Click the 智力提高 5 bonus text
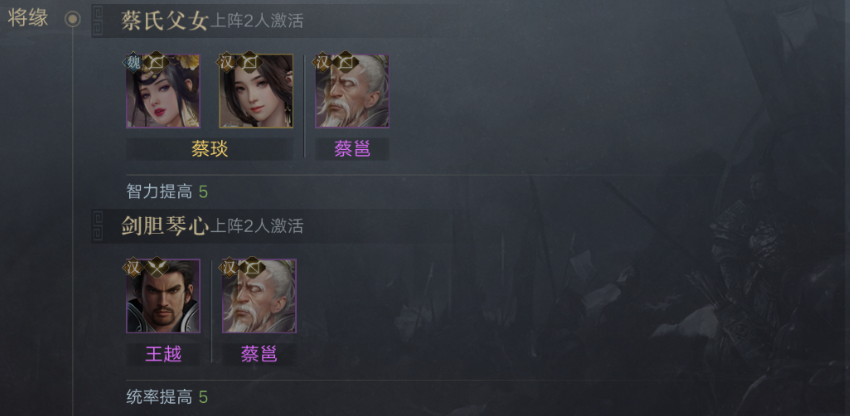 (x=167, y=191)
